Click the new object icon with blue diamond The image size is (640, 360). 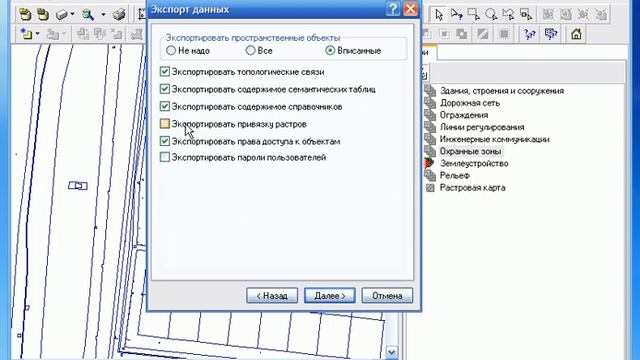tap(26, 34)
